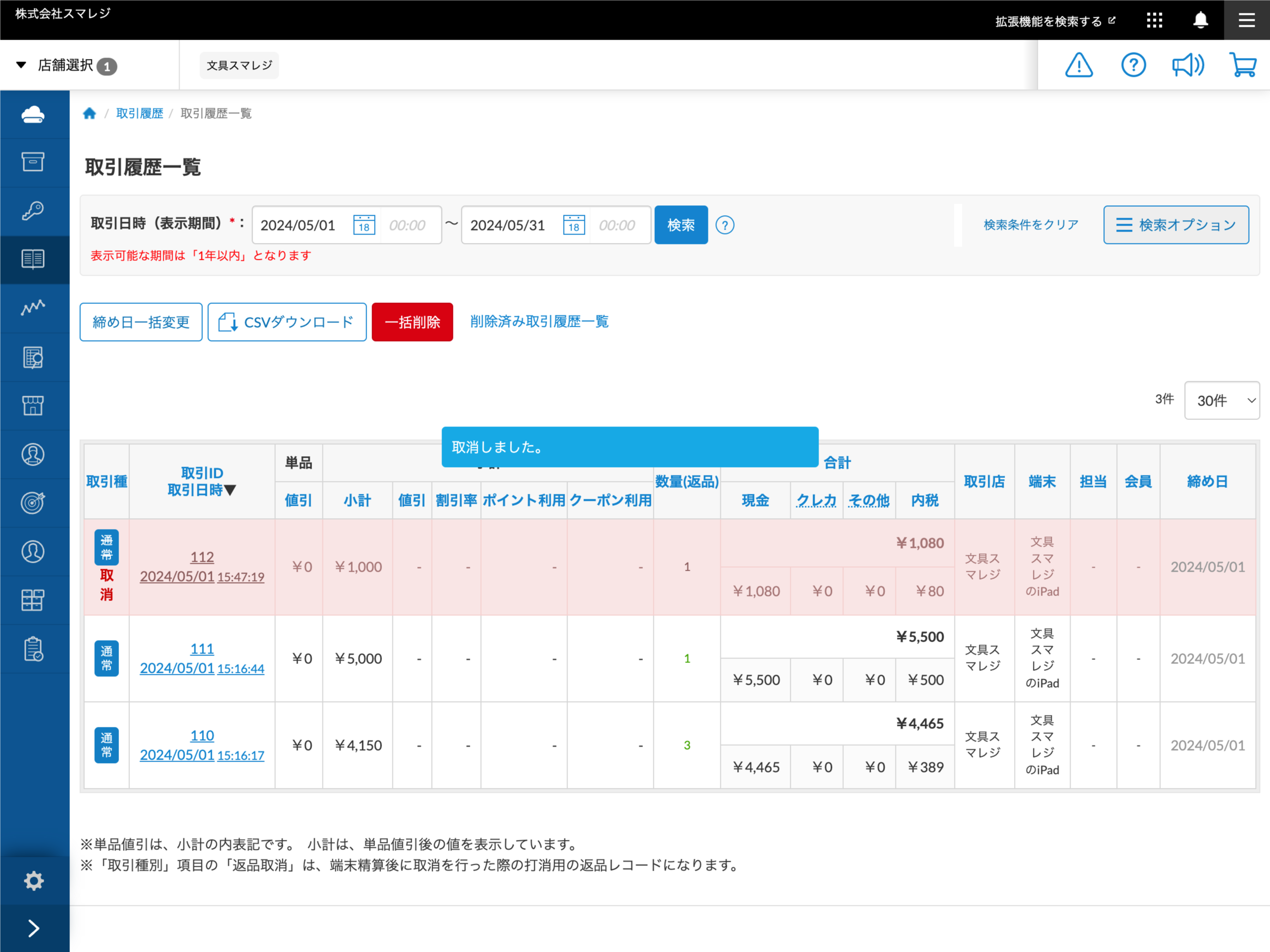This screenshot has height=952, width=1270.
Task: Click small help icon next to 検索 button
Action: coord(725,225)
